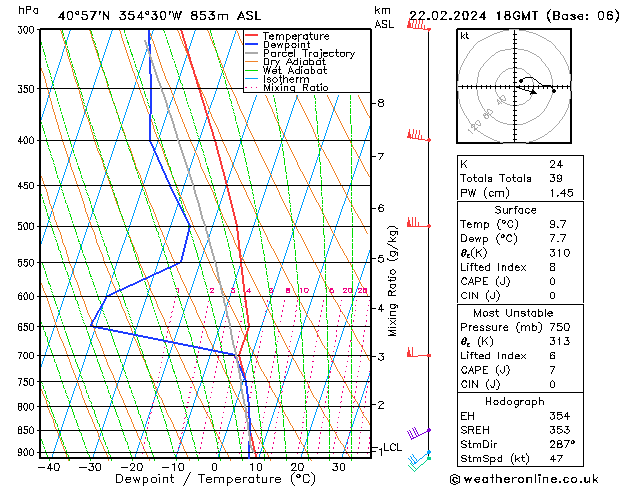Click the 'km ASL' axis unit label
Screen dimensions: 629x486
tap(384, 17)
